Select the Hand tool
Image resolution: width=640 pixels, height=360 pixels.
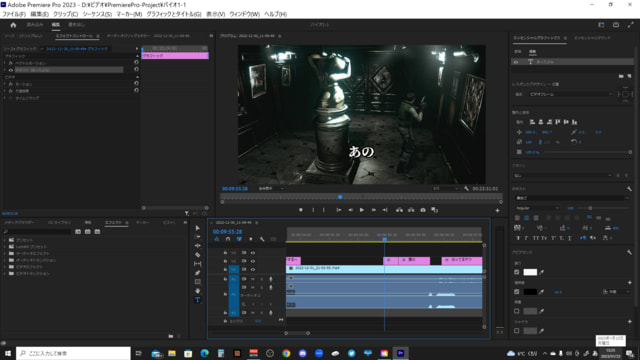tap(198, 291)
